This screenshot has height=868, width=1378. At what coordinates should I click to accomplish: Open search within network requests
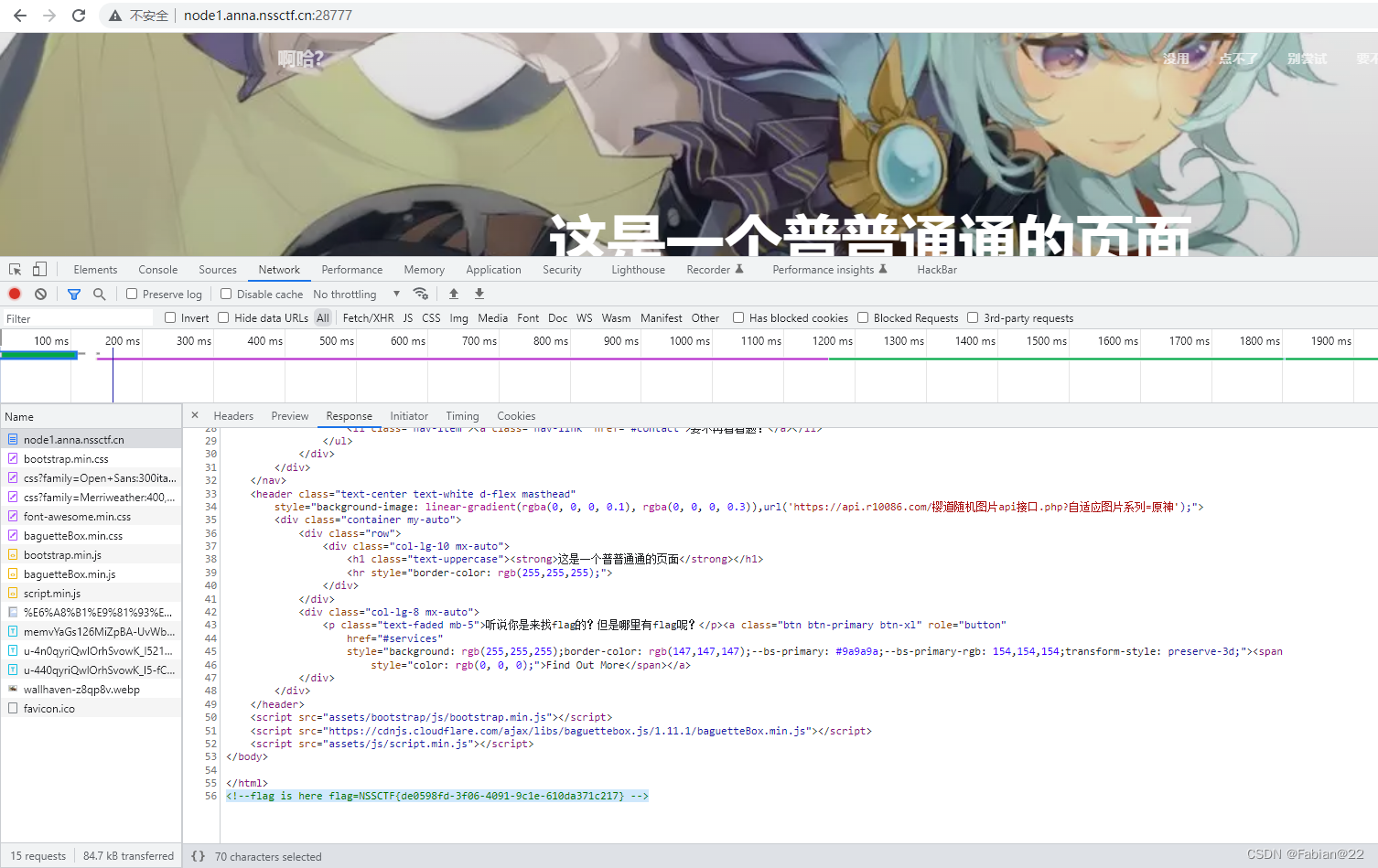(x=97, y=294)
